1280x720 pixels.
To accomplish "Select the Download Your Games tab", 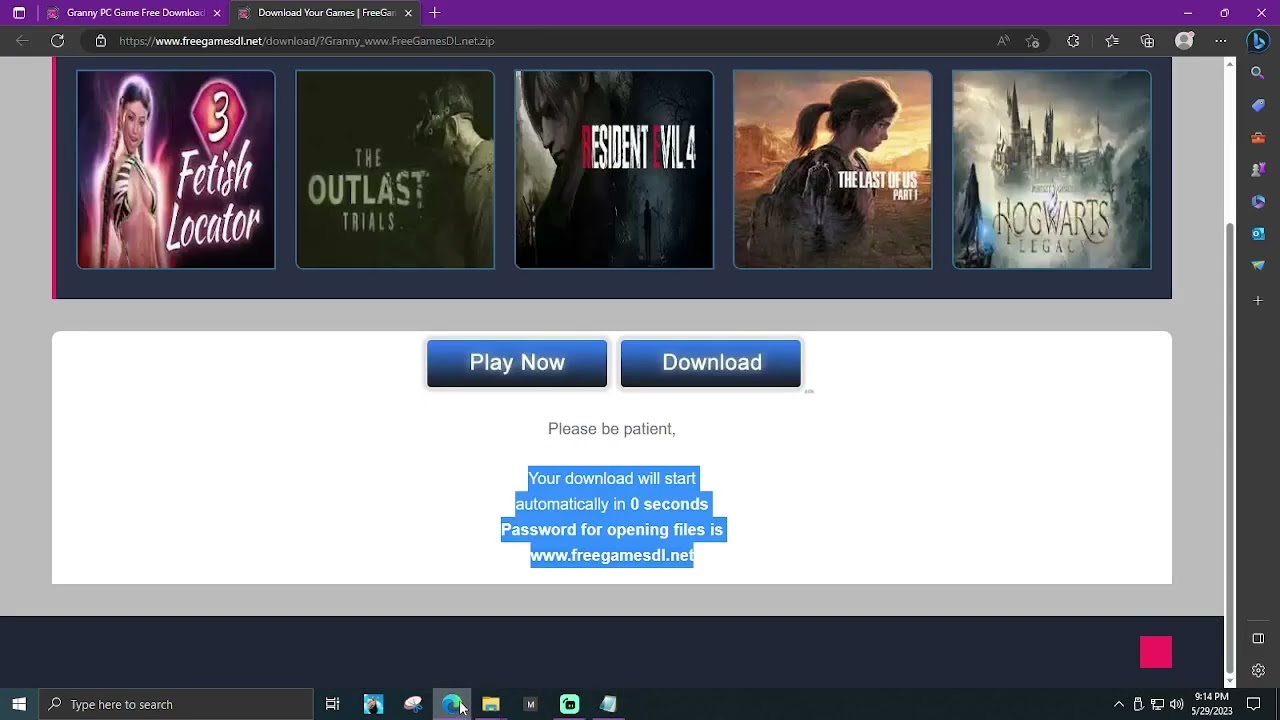I will (325, 13).
